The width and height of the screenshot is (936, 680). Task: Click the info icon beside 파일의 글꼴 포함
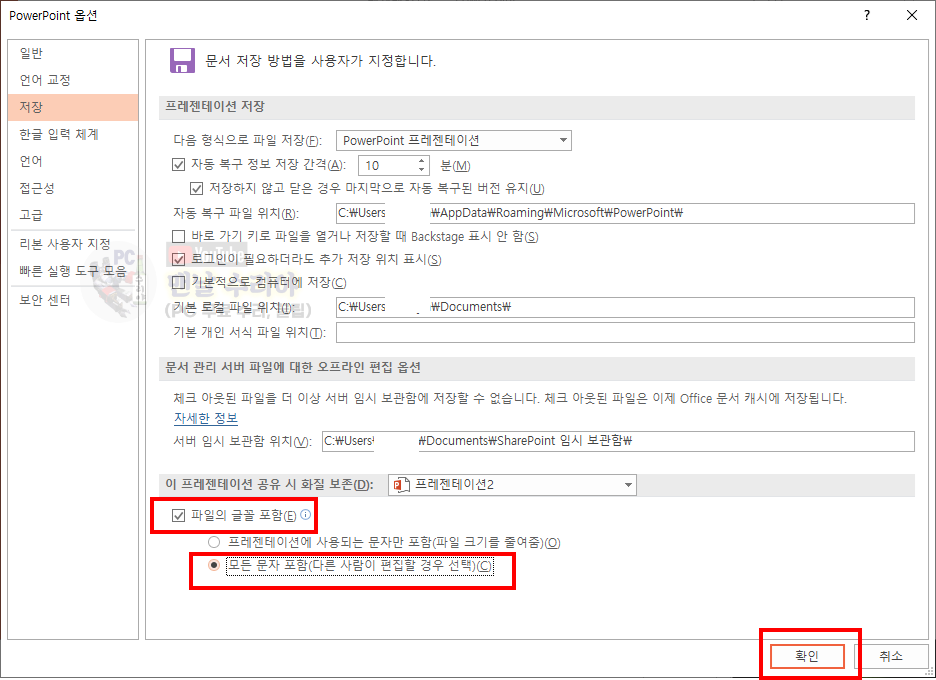(x=306, y=514)
